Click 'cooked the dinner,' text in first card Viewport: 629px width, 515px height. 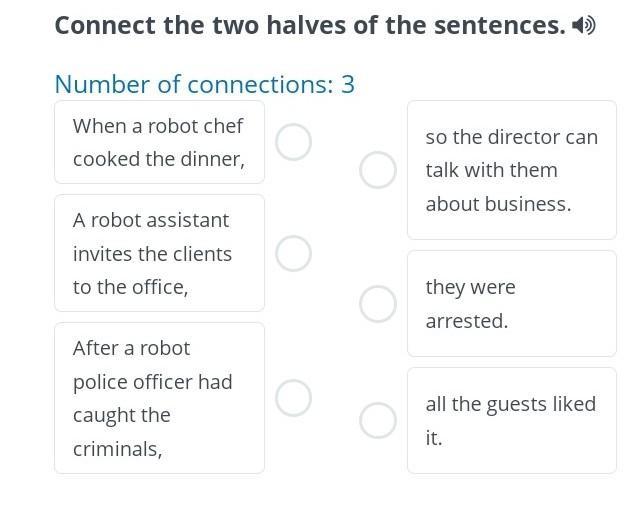[x=158, y=159]
